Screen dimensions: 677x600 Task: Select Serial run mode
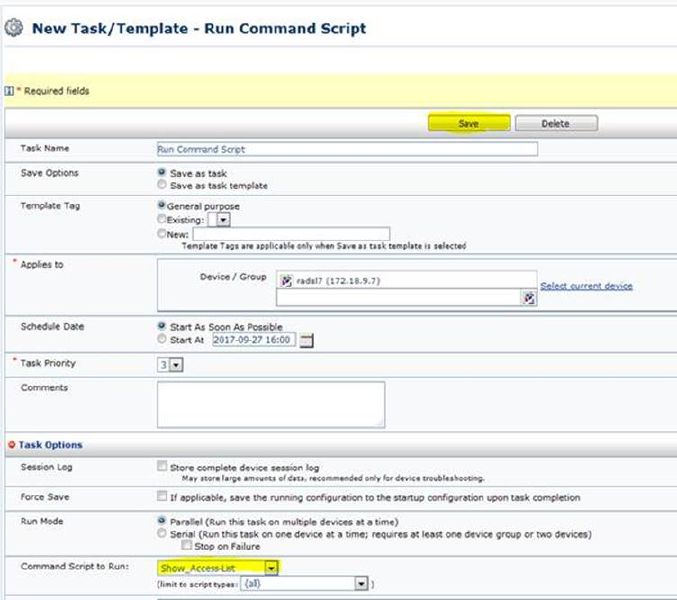pyautogui.click(x=162, y=534)
